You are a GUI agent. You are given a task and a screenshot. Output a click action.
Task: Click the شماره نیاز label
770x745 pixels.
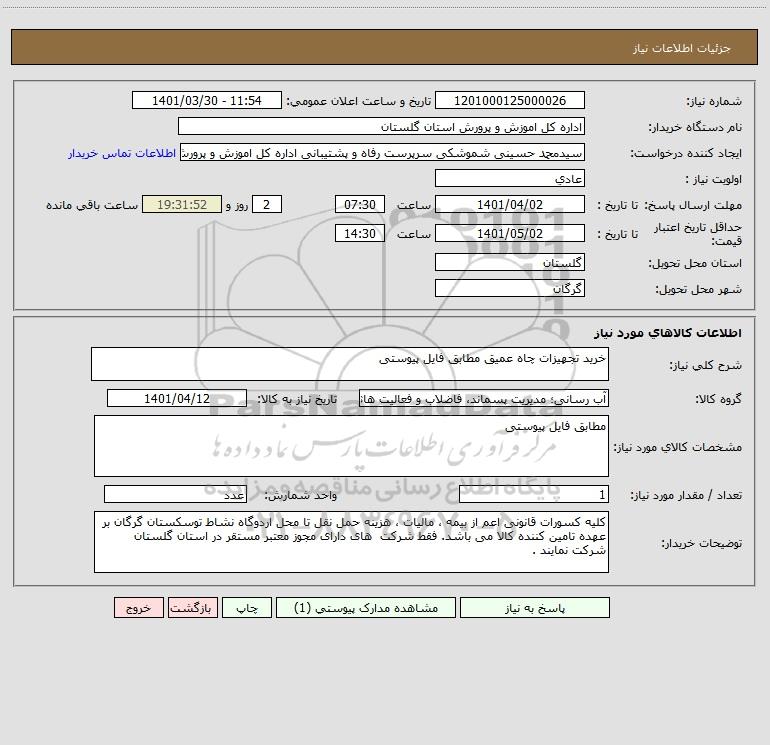click(714, 102)
